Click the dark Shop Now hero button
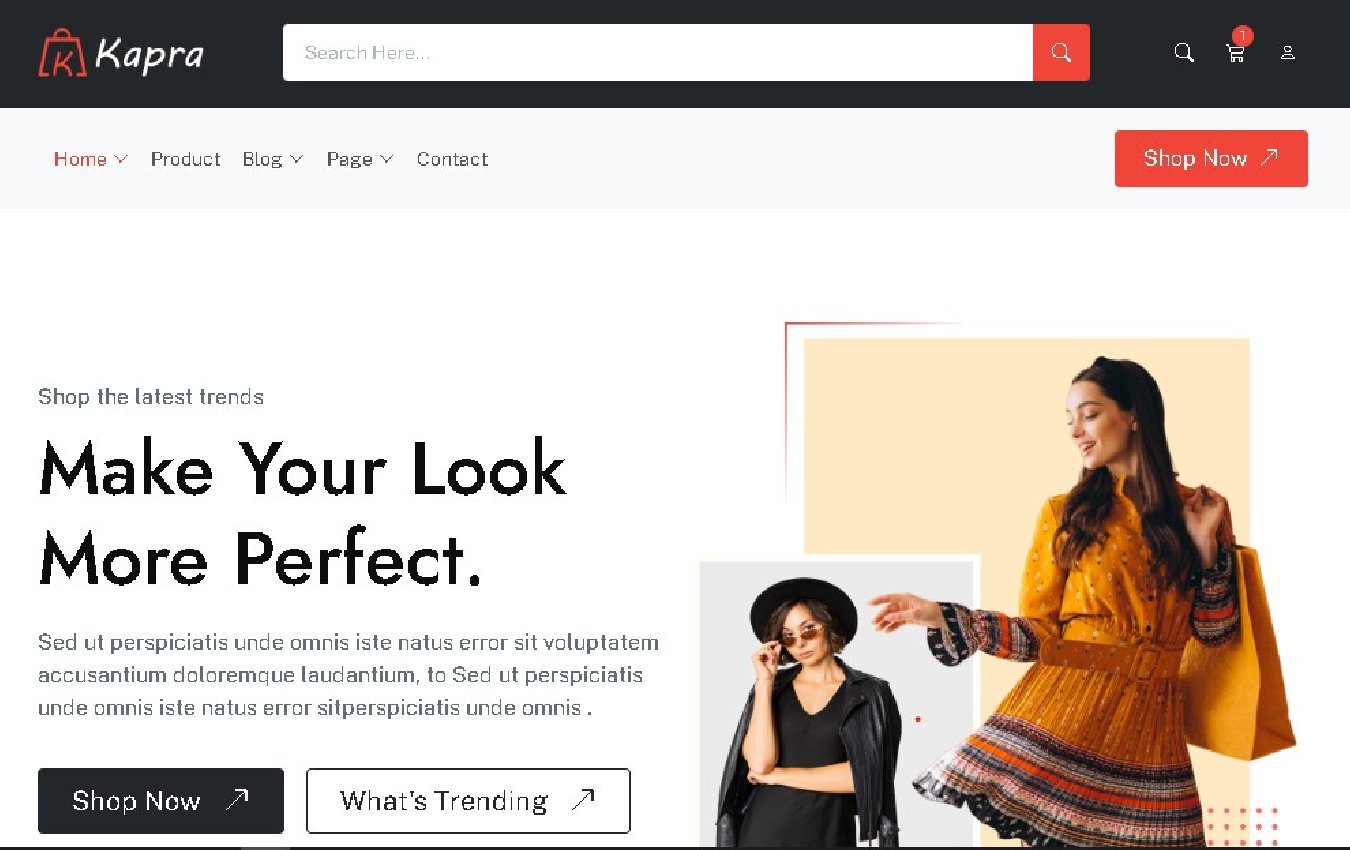The height and width of the screenshot is (850, 1350). point(161,800)
